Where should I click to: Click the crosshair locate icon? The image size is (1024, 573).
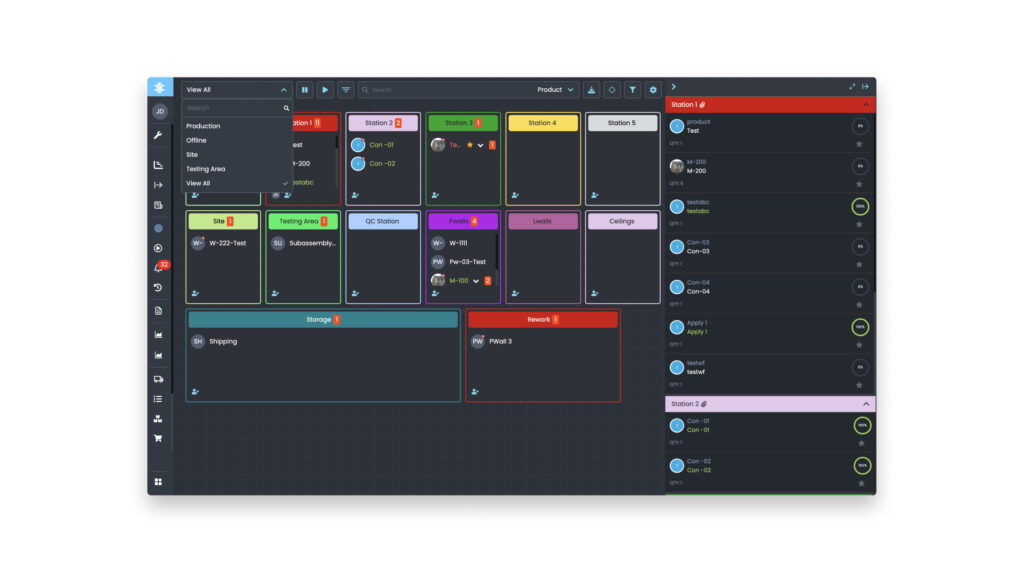point(612,90)
